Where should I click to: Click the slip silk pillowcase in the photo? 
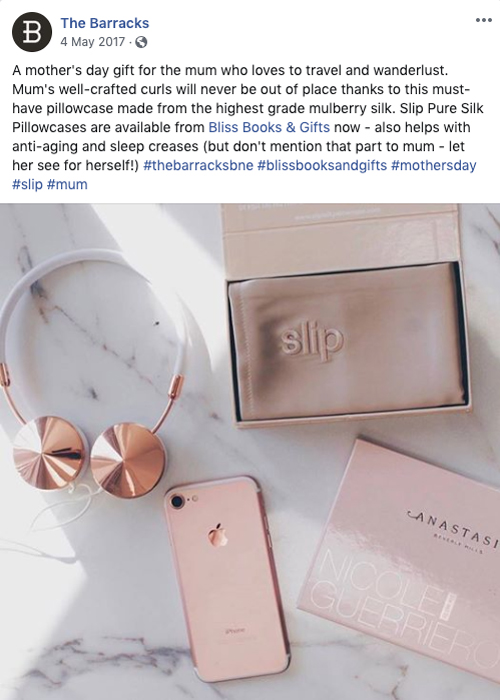[348, 343]
